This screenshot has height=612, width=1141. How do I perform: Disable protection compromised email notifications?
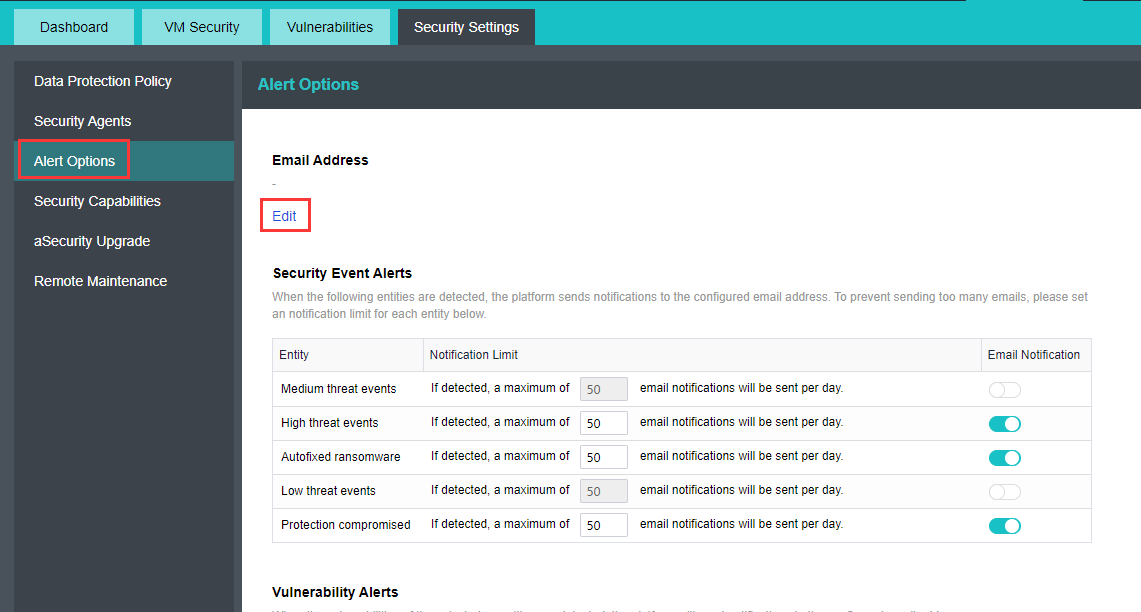(1004, 524)
